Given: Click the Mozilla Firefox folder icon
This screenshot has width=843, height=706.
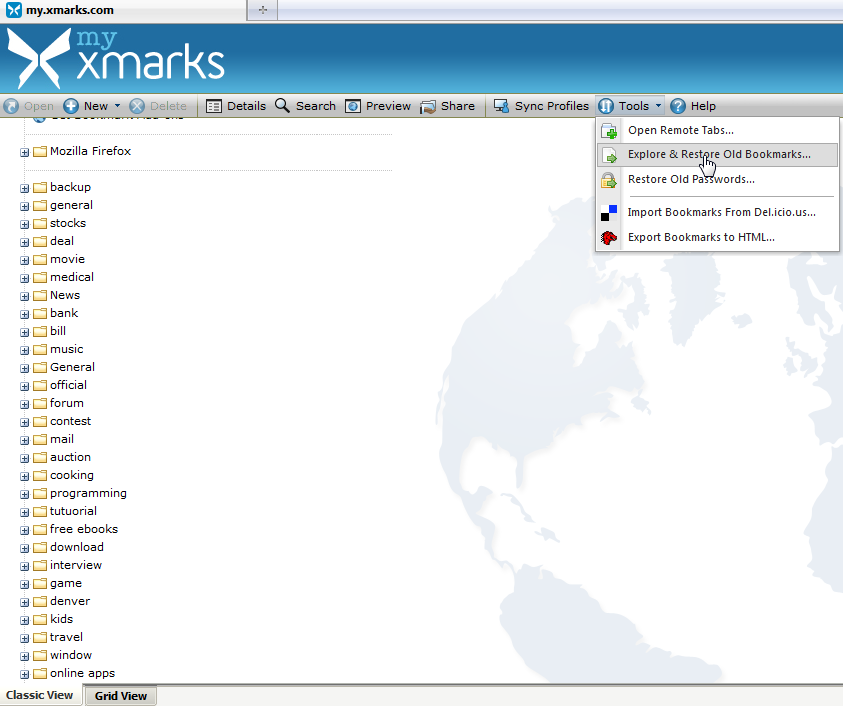Looking at the screenshot, I should pyautogui.click(x=40, y=152).
